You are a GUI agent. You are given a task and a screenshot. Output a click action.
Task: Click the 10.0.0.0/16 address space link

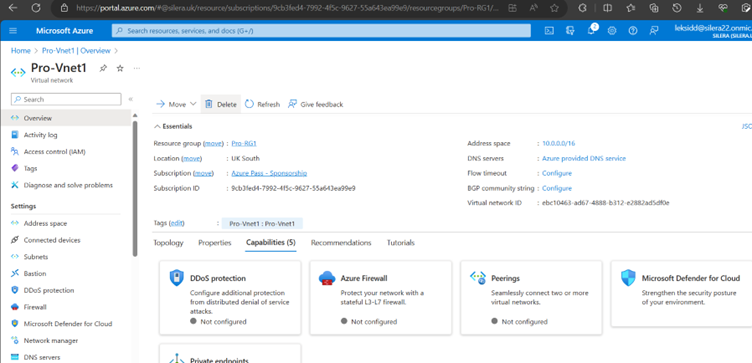(559, 143)
